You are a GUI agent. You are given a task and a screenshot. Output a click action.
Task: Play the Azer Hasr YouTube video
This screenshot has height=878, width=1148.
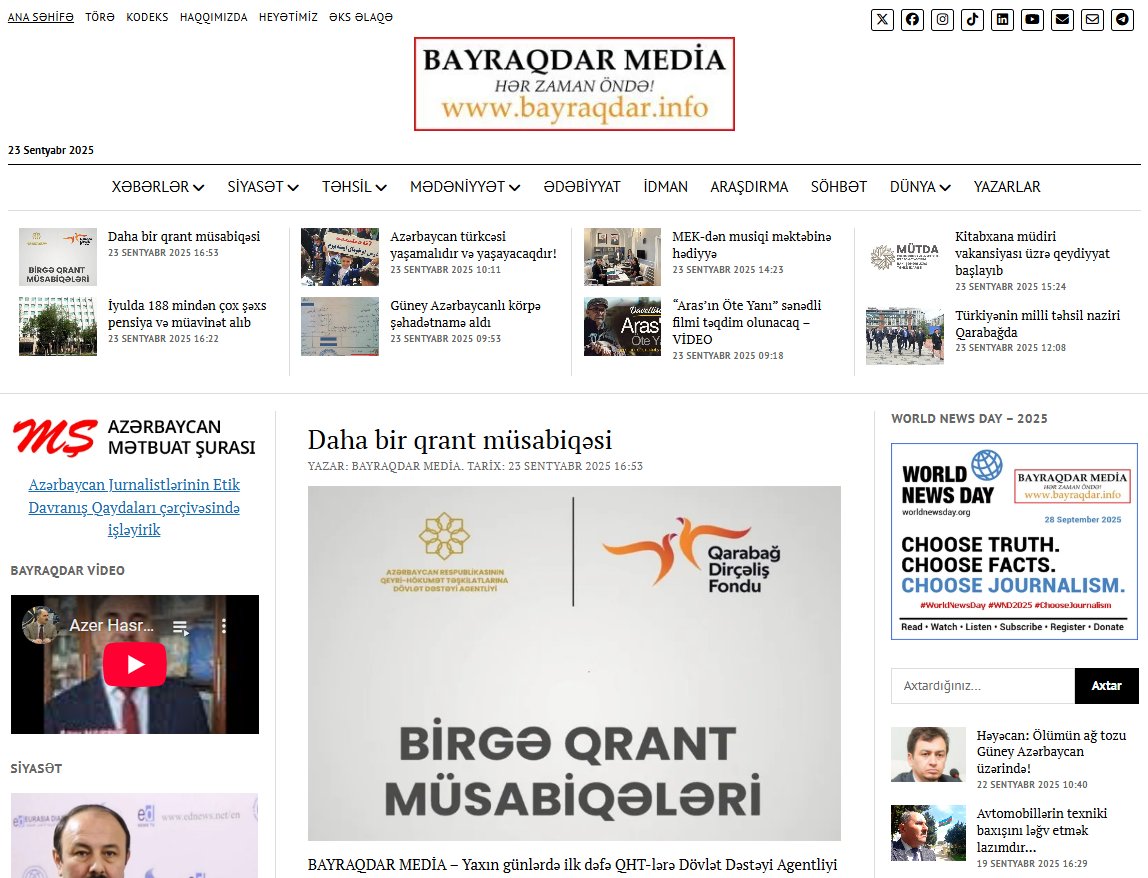point(135,663)
